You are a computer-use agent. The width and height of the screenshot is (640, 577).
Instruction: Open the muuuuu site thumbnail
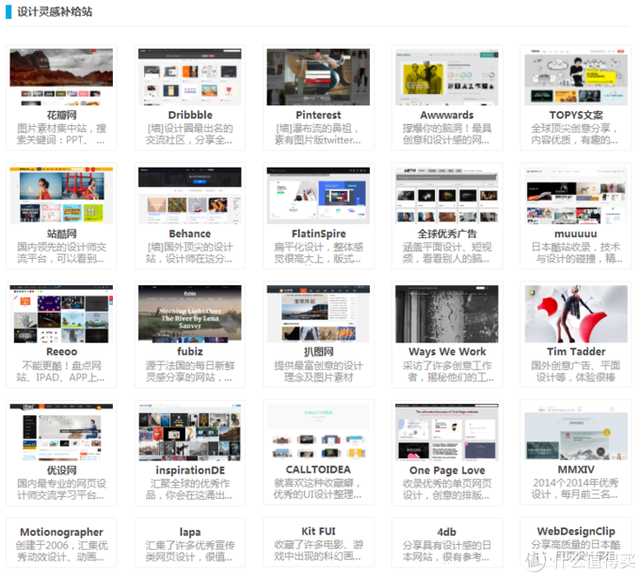tap(576, 195)
